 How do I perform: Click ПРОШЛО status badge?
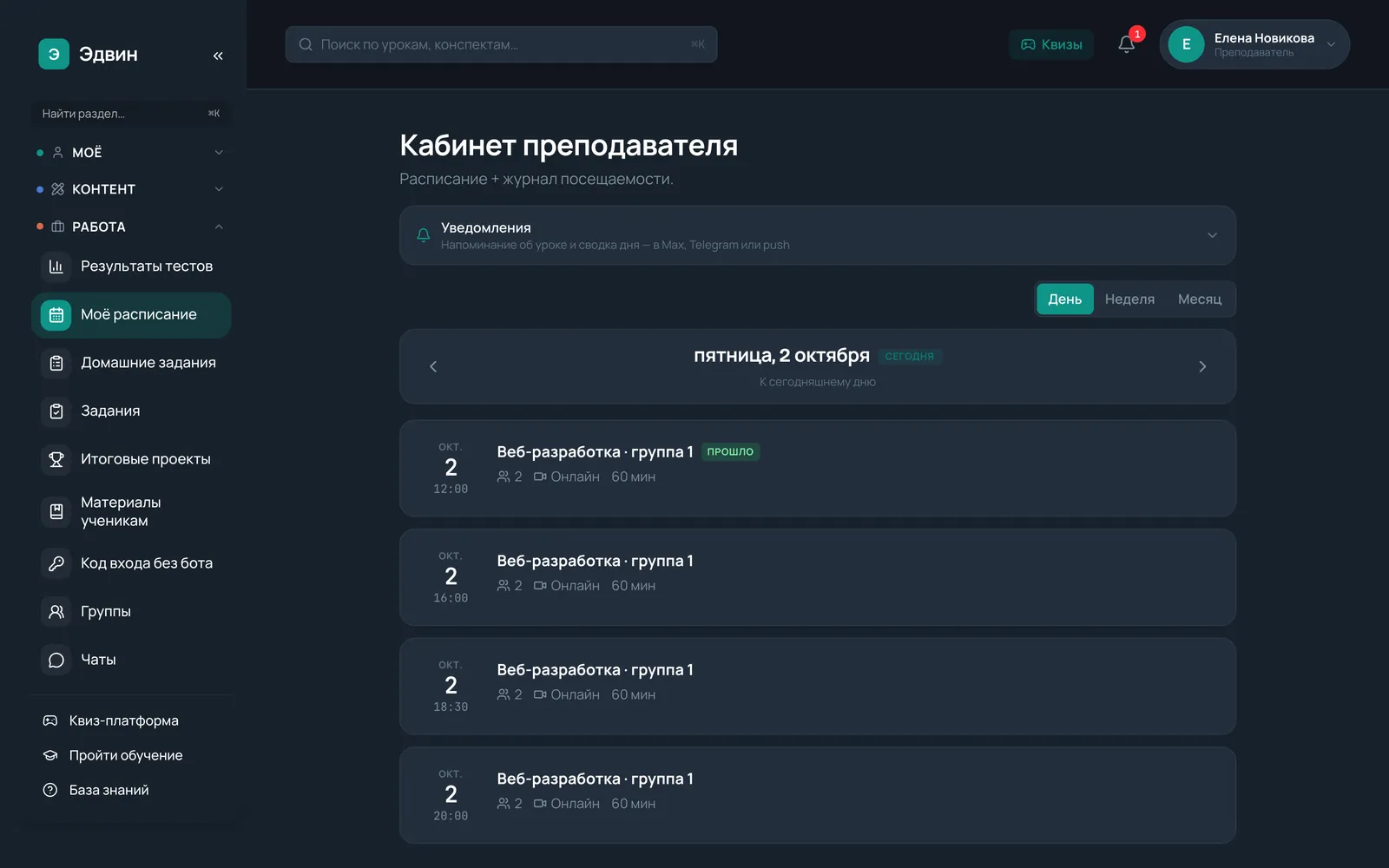[730, 451]
